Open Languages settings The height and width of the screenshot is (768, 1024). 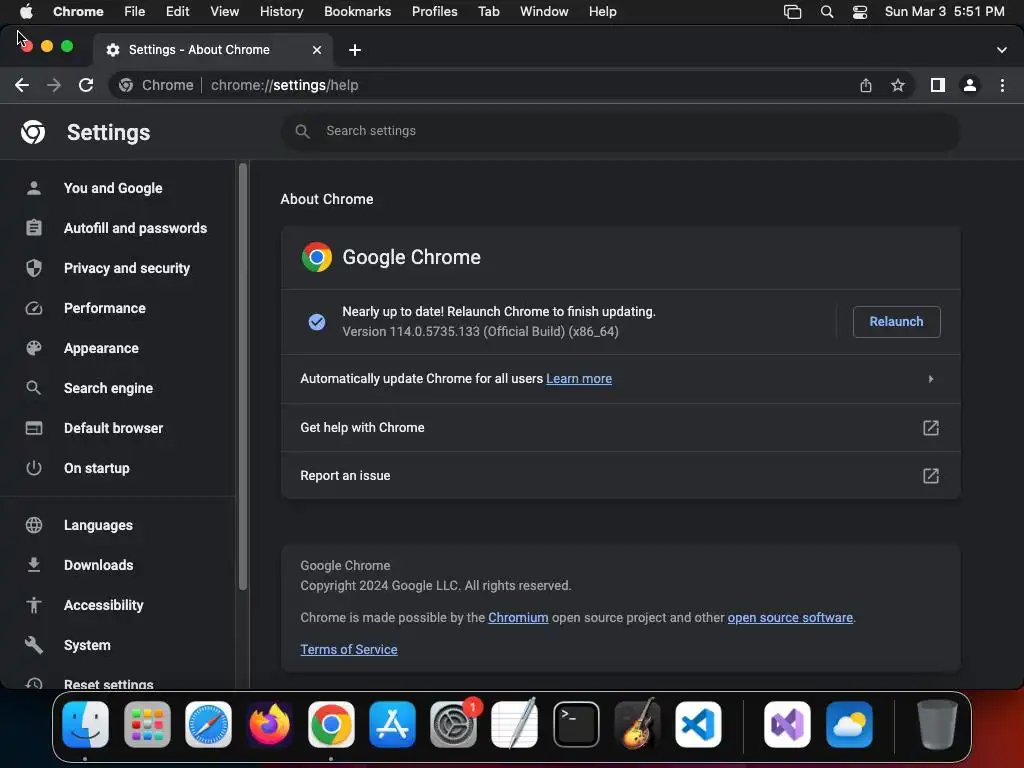[x=98, y=525]
